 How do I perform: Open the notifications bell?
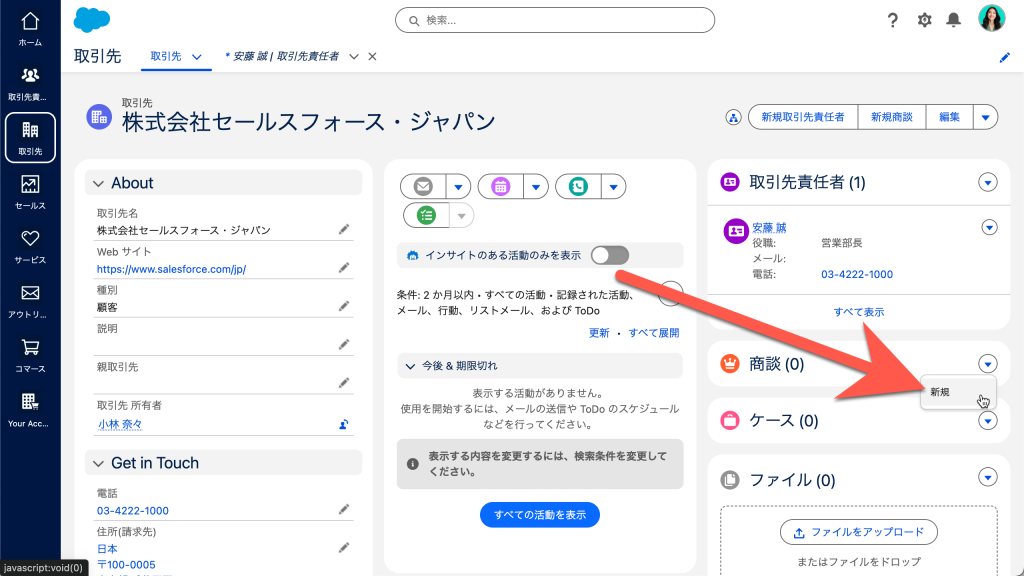pyautogui.click(x=954, y=20)
